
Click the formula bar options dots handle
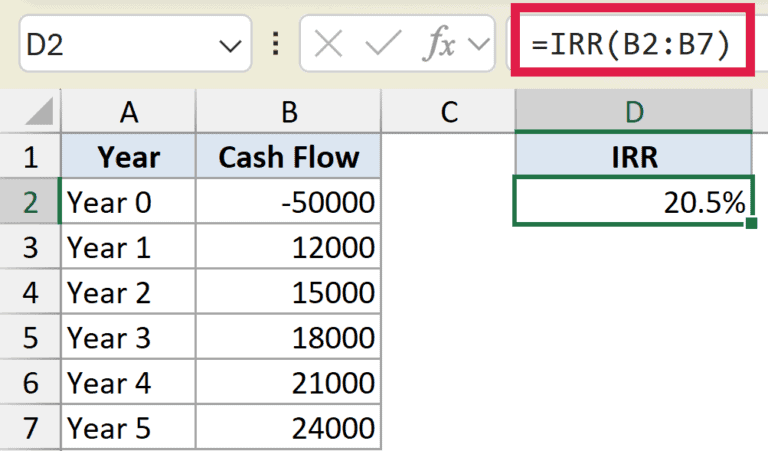point(276,44)
